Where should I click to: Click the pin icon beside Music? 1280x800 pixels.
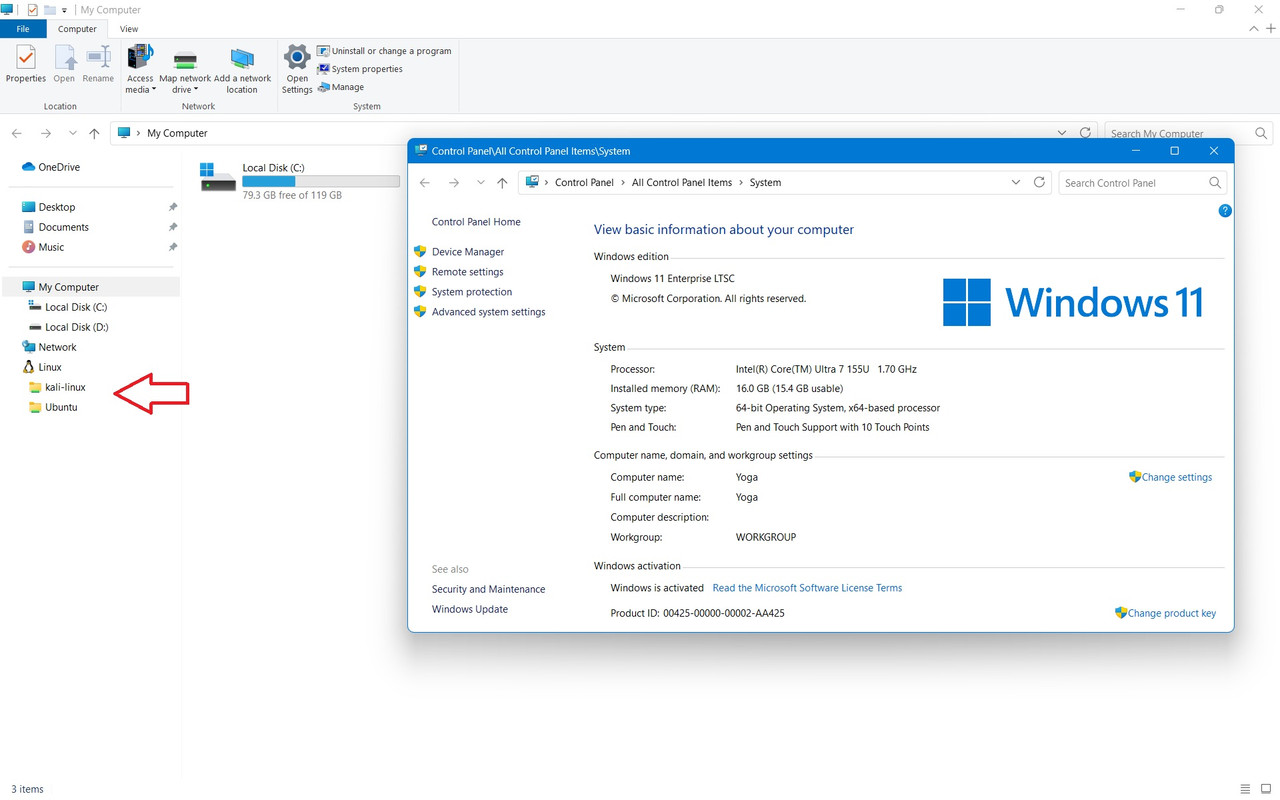[172, 247]
